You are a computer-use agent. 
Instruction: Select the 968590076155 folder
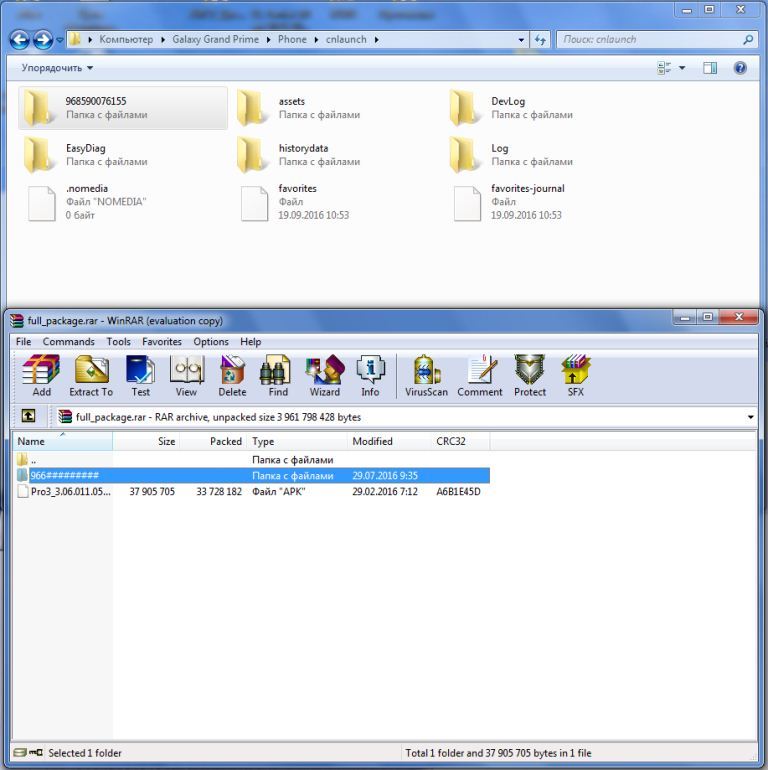(123, 108)
